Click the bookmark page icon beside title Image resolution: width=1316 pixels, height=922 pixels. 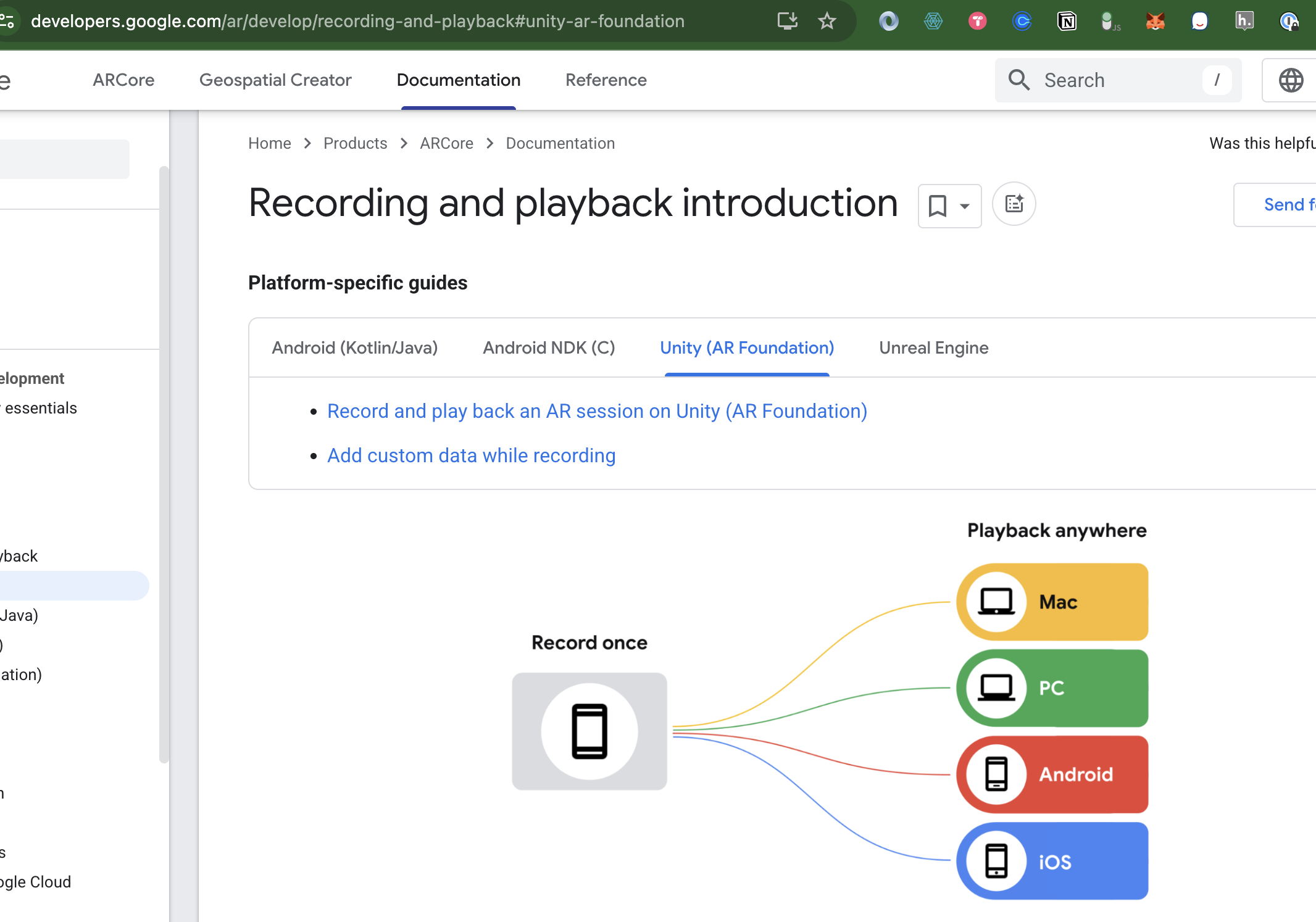(938, 206)
